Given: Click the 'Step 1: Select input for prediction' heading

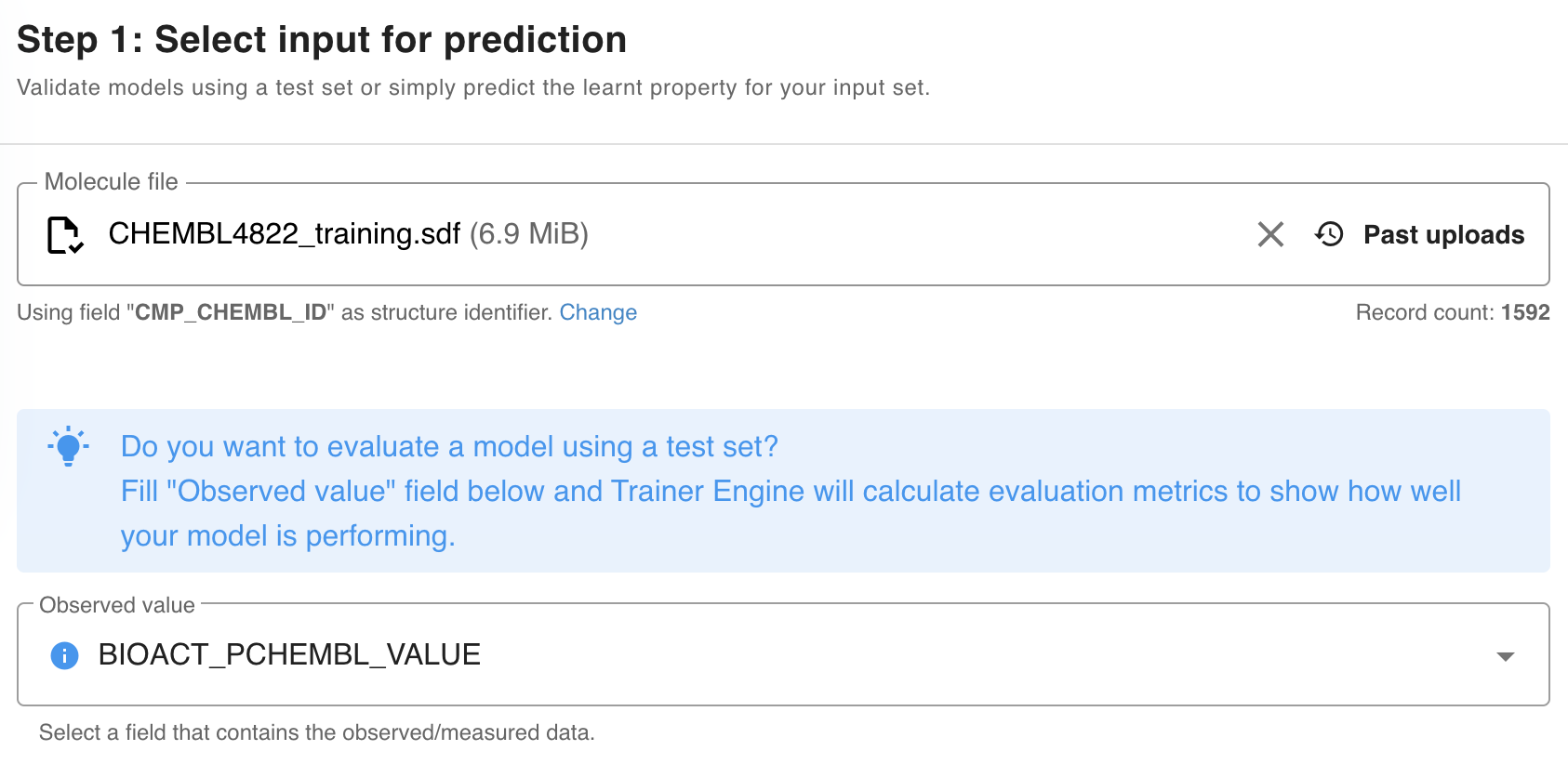Looking at the screenshot, I should tap(322, 40).
